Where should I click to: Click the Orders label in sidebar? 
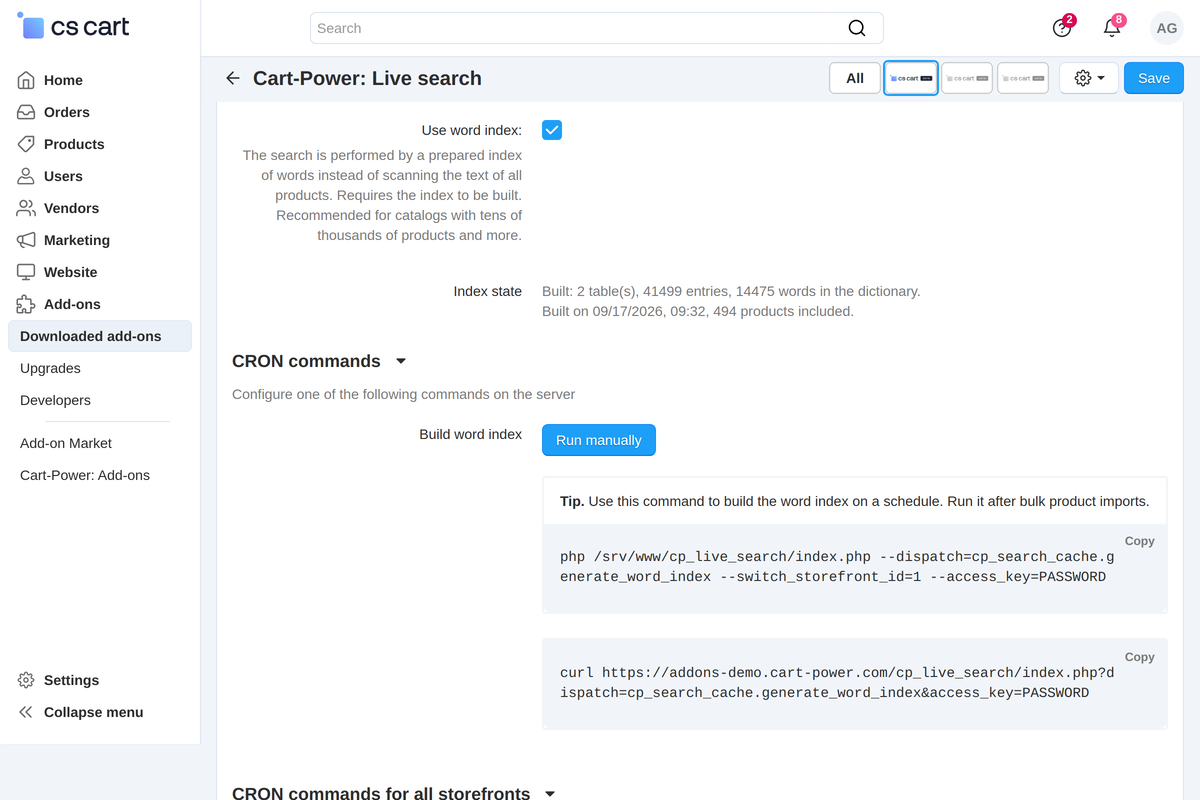(x=67, y=112)
